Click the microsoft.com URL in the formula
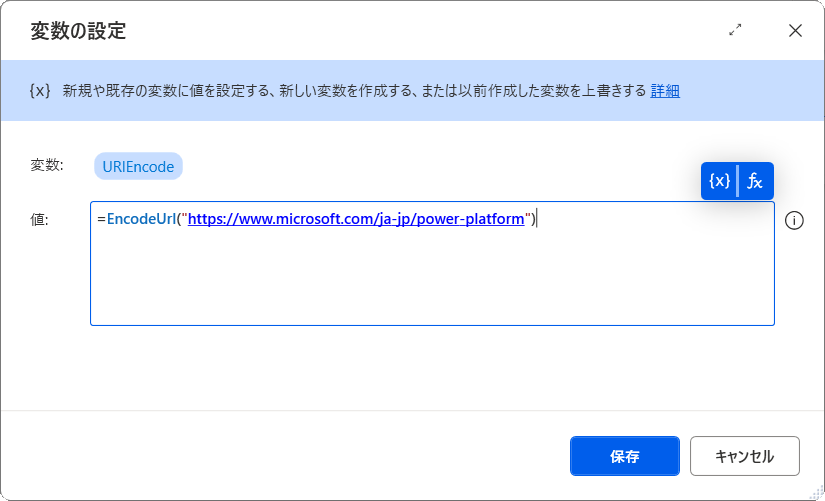Screen dimensions: 825x501 point(356,219)
